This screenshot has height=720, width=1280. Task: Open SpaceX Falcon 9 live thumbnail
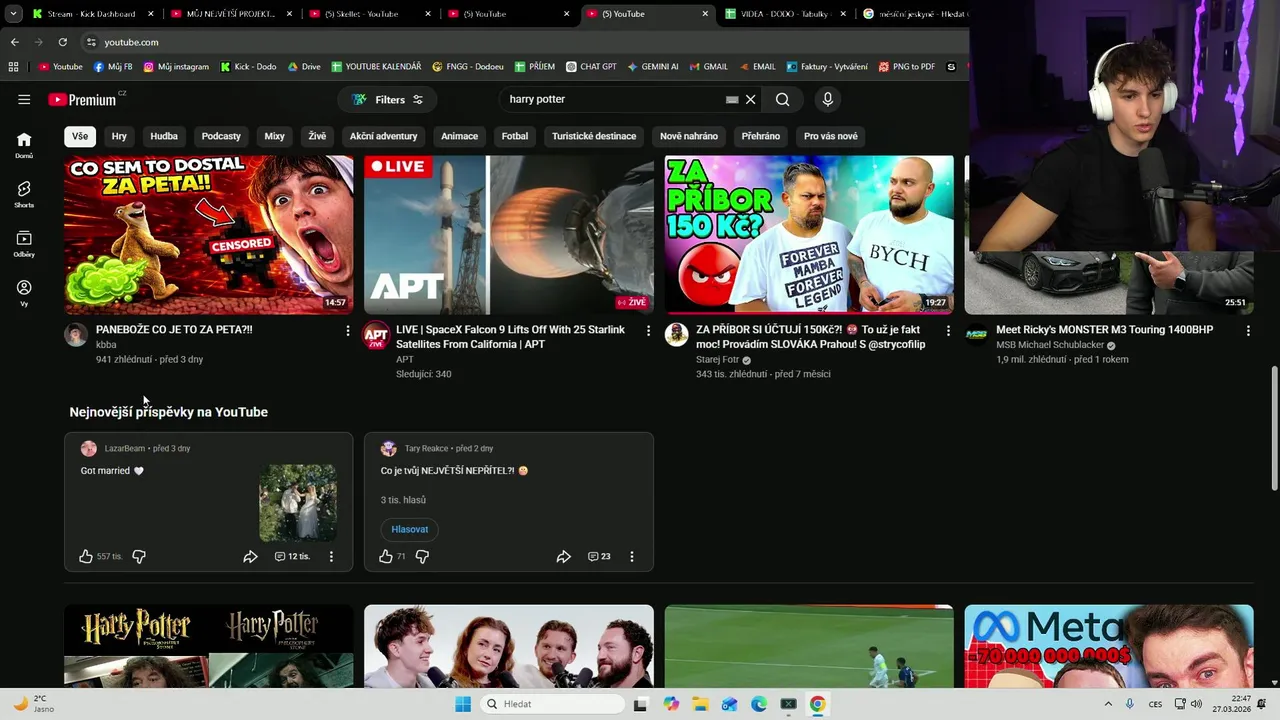(x=509, y=235)
